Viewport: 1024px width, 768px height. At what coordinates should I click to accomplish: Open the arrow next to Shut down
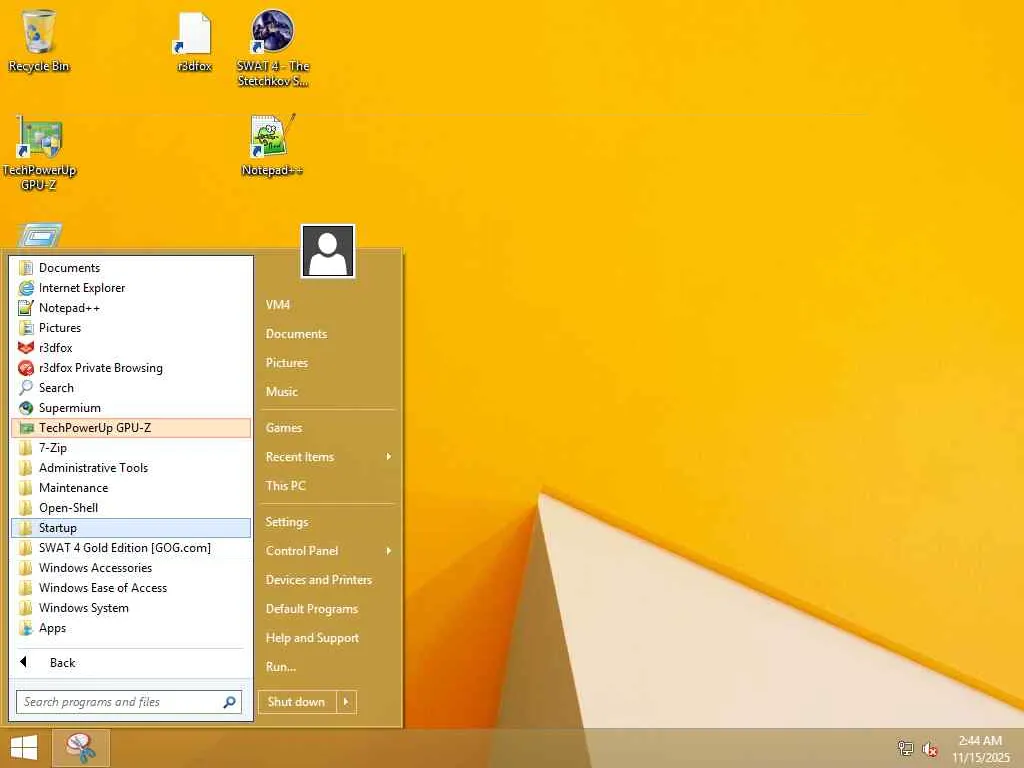pyautogui.click(x=346, y=702)
